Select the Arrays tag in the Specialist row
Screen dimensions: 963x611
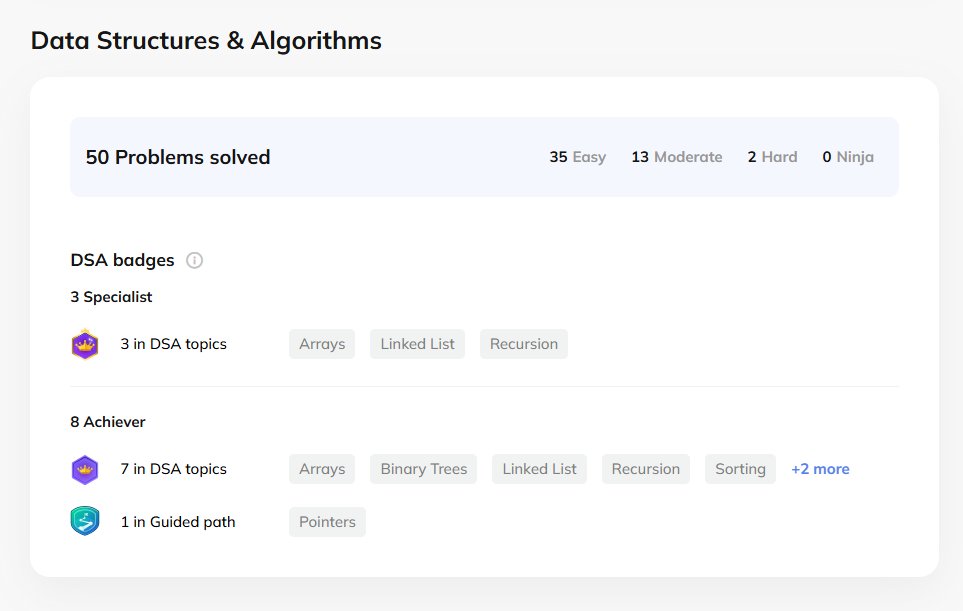(322, 344)
